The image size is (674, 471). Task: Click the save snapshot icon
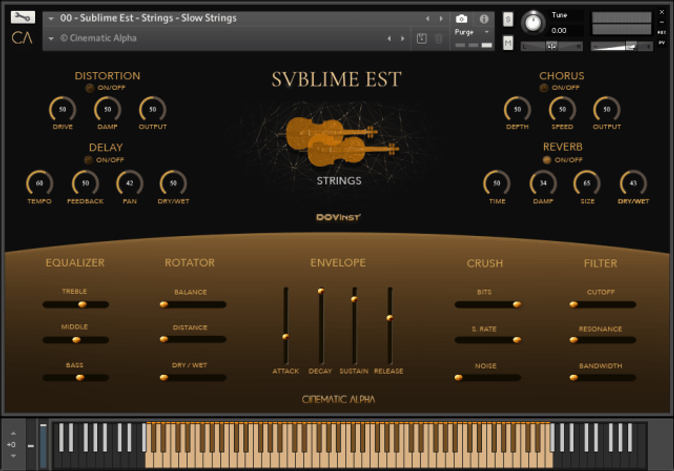421,38
